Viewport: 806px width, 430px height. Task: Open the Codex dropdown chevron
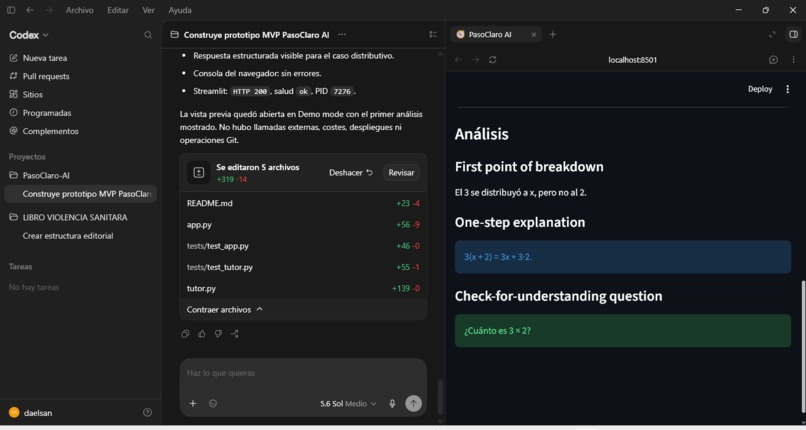pos(45,35)
